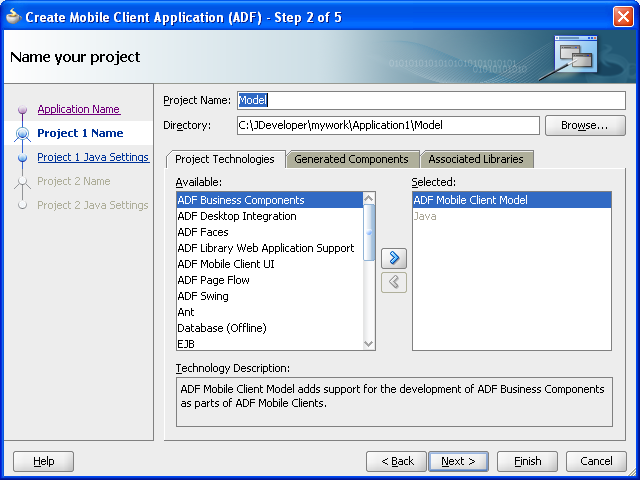
Task: Browse for the project directory
Action: (585, 125)
